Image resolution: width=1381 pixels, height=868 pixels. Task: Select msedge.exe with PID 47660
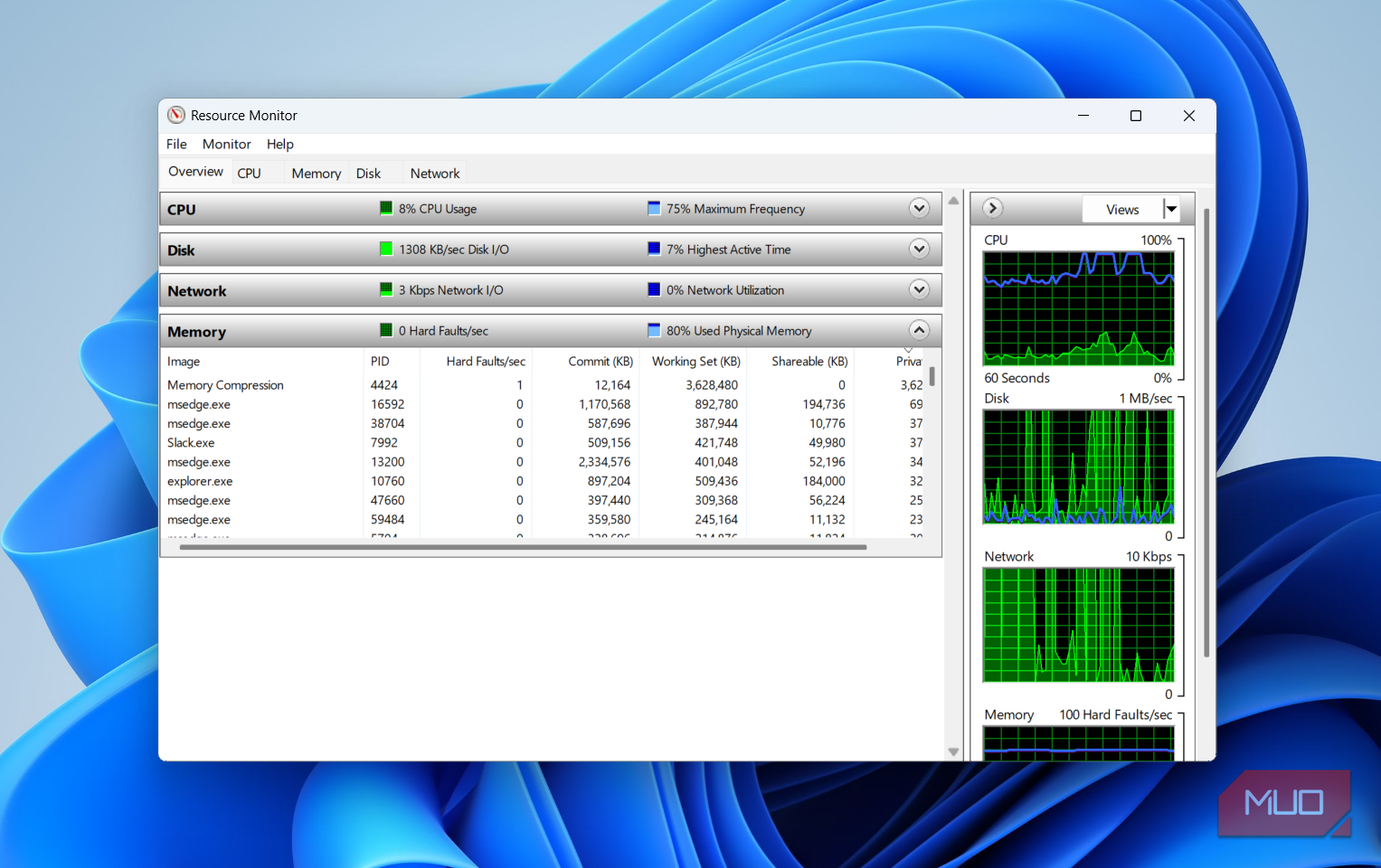pos(543,500)
